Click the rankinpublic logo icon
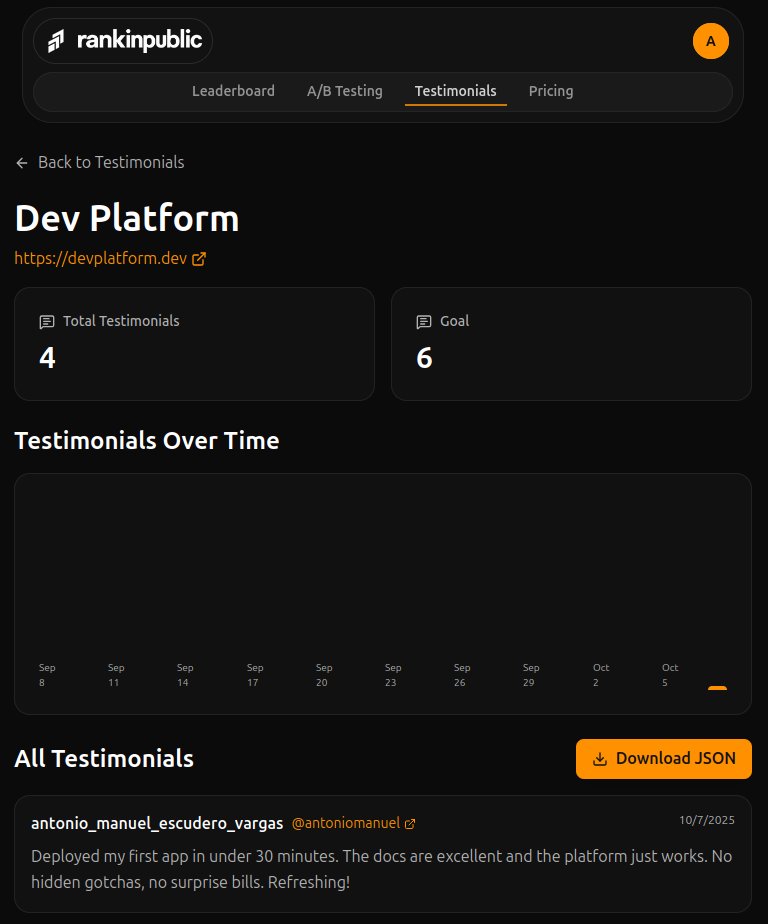Image resolution: width=768 pixels, height=924 pixels. point(56,41)
